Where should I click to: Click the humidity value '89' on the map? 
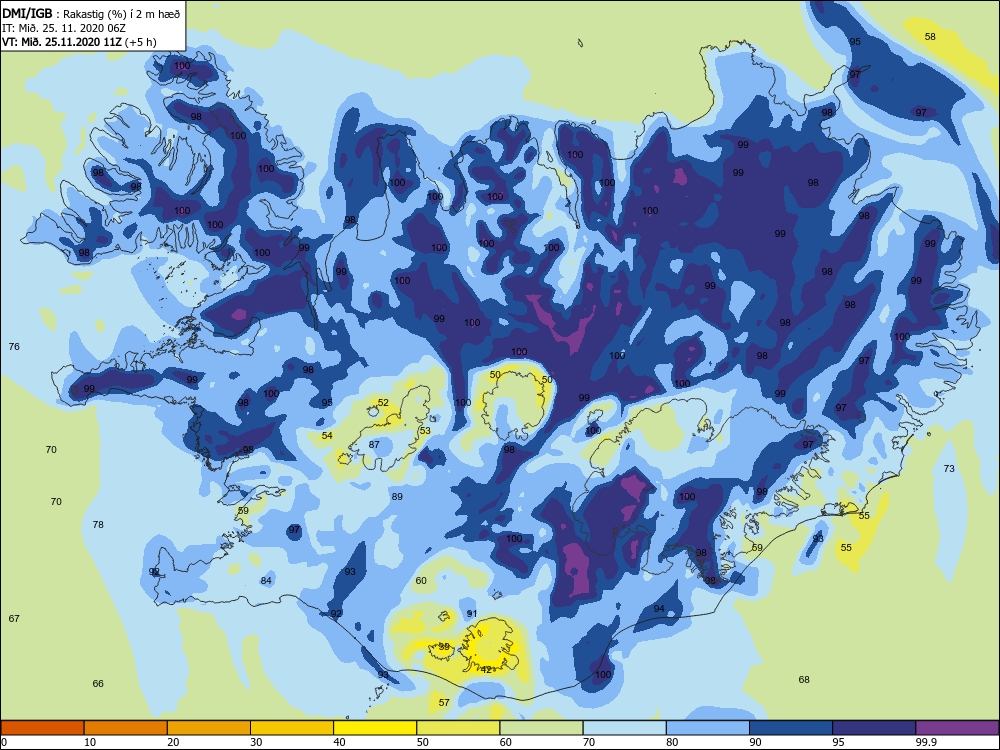tap(397, 496)
